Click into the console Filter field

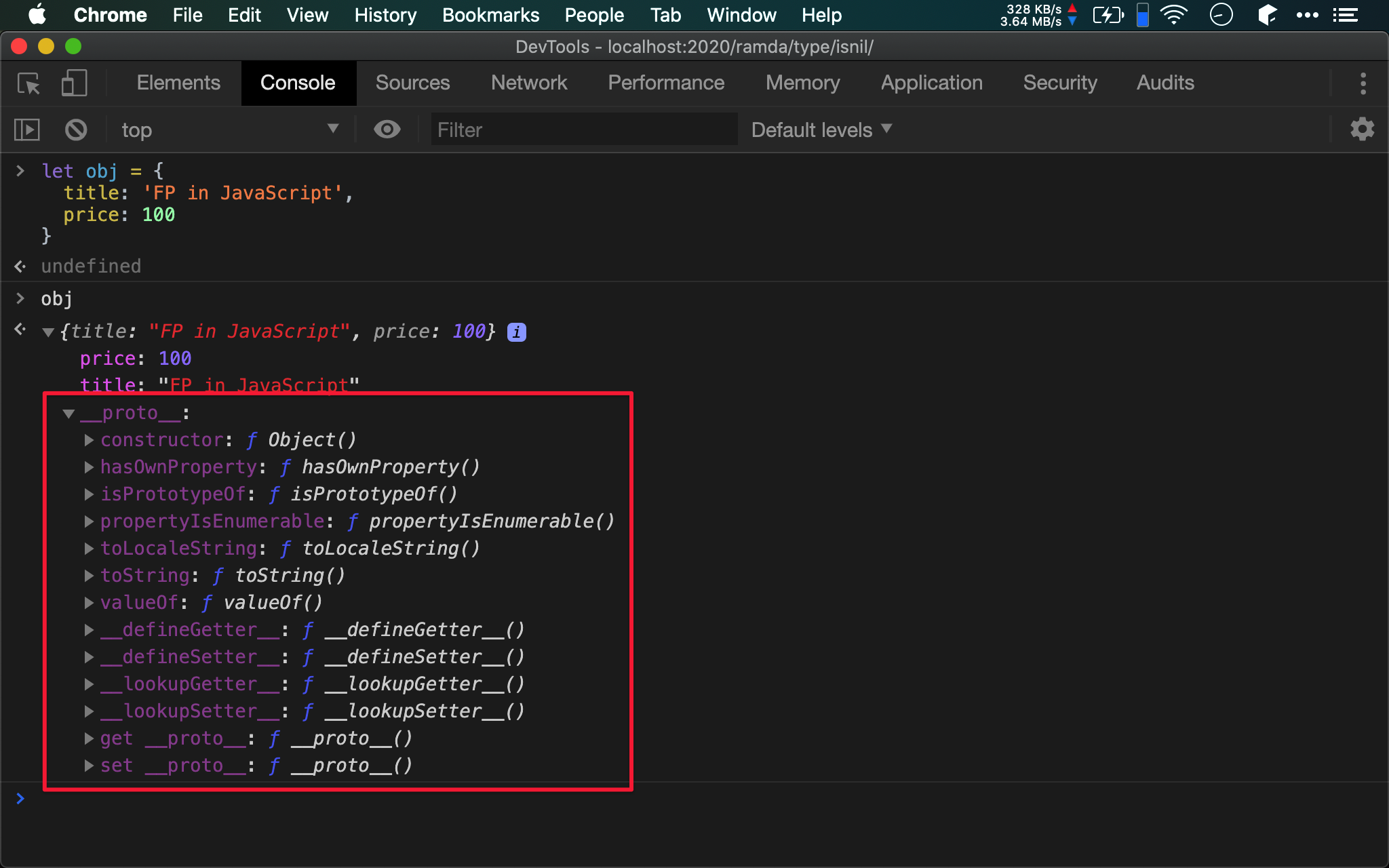click(x=583, y=130)
